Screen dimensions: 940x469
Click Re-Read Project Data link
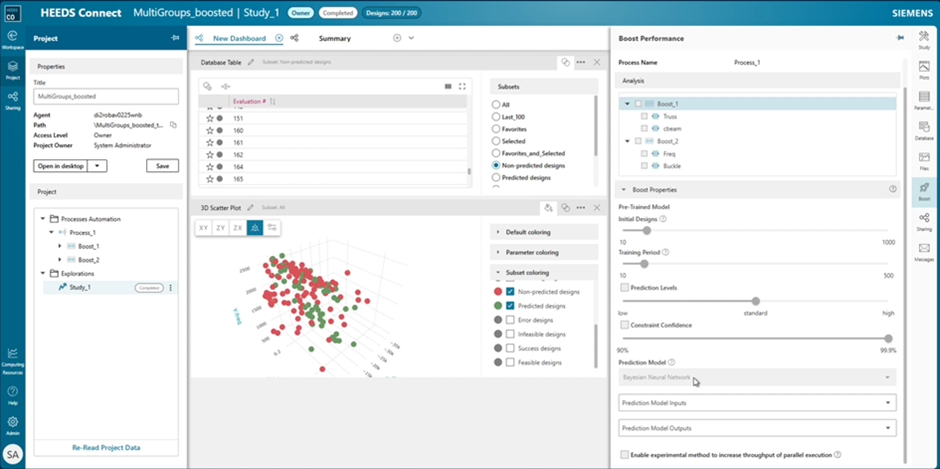click(106, 447)
